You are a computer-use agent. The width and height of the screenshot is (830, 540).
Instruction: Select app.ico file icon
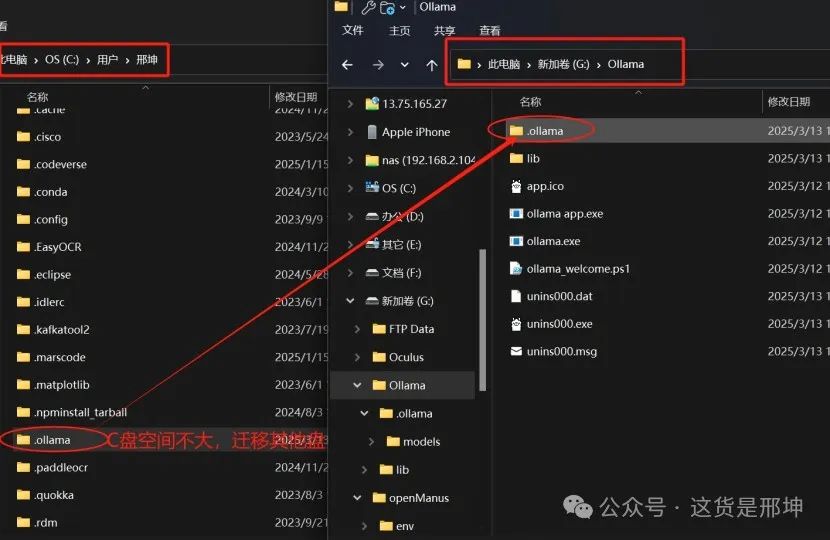point(516,186)
